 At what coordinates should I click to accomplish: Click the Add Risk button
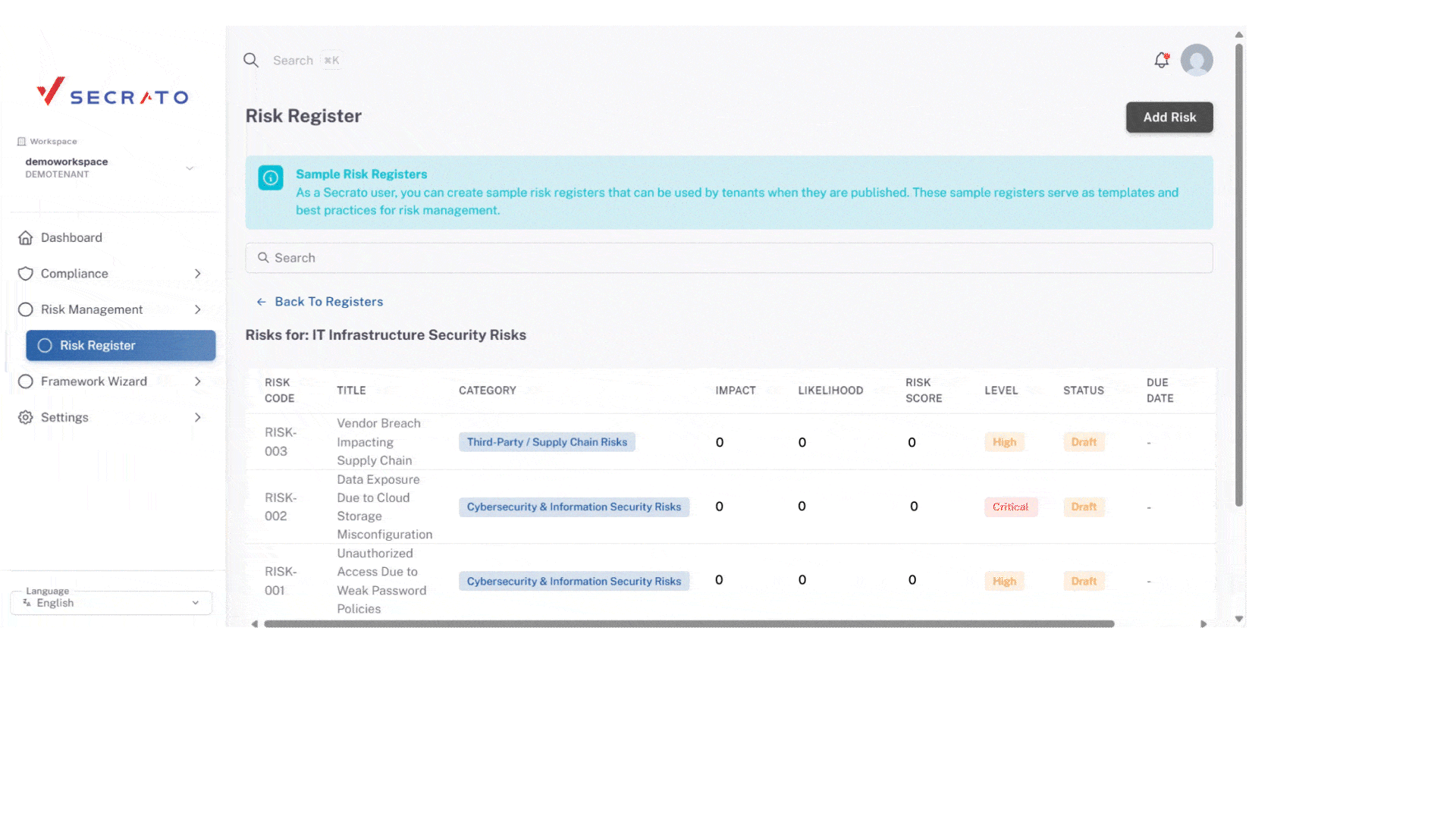coord(1169,118)
